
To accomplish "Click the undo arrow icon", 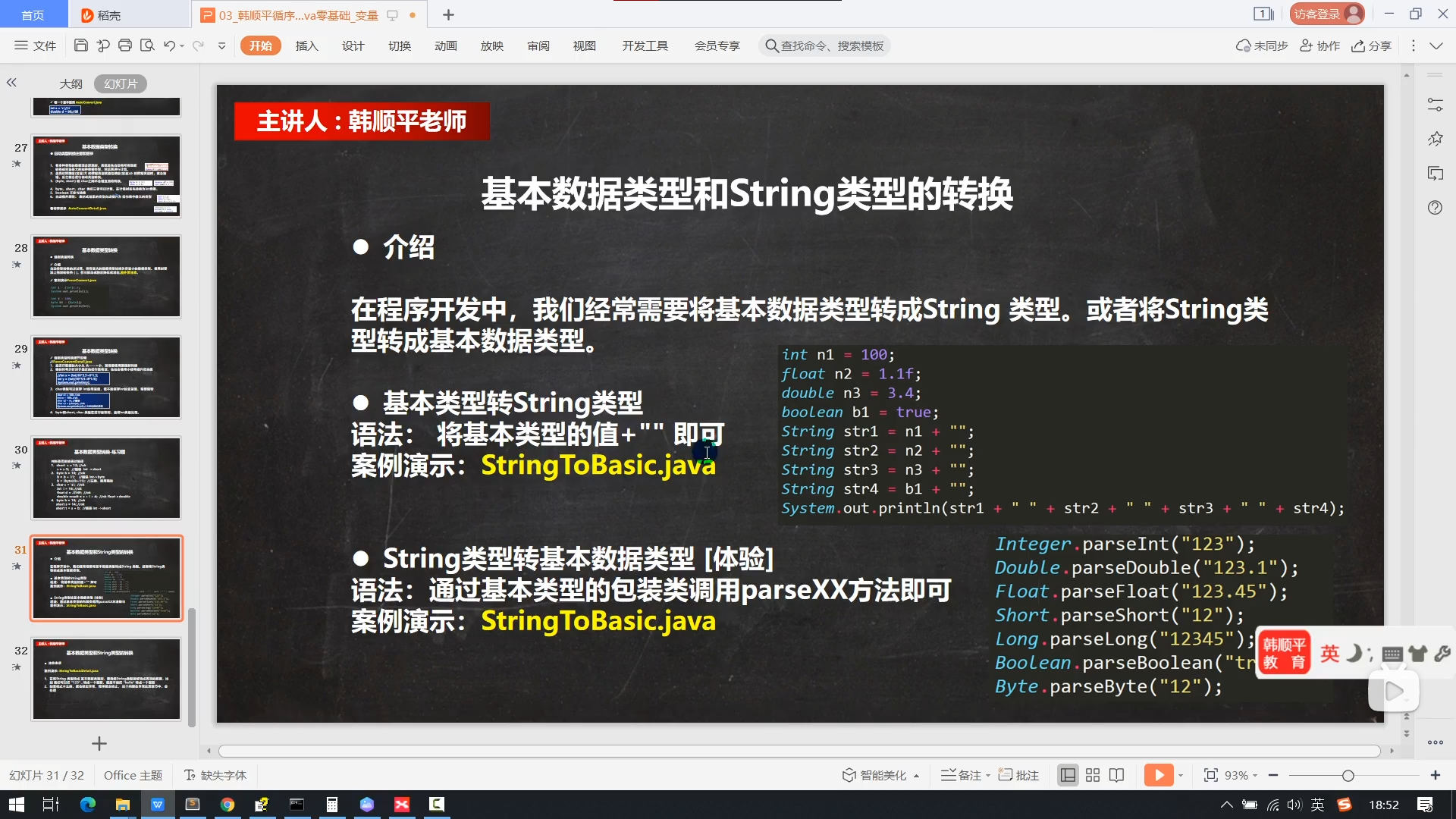I will pyautogui.click(x=169, y=45).
